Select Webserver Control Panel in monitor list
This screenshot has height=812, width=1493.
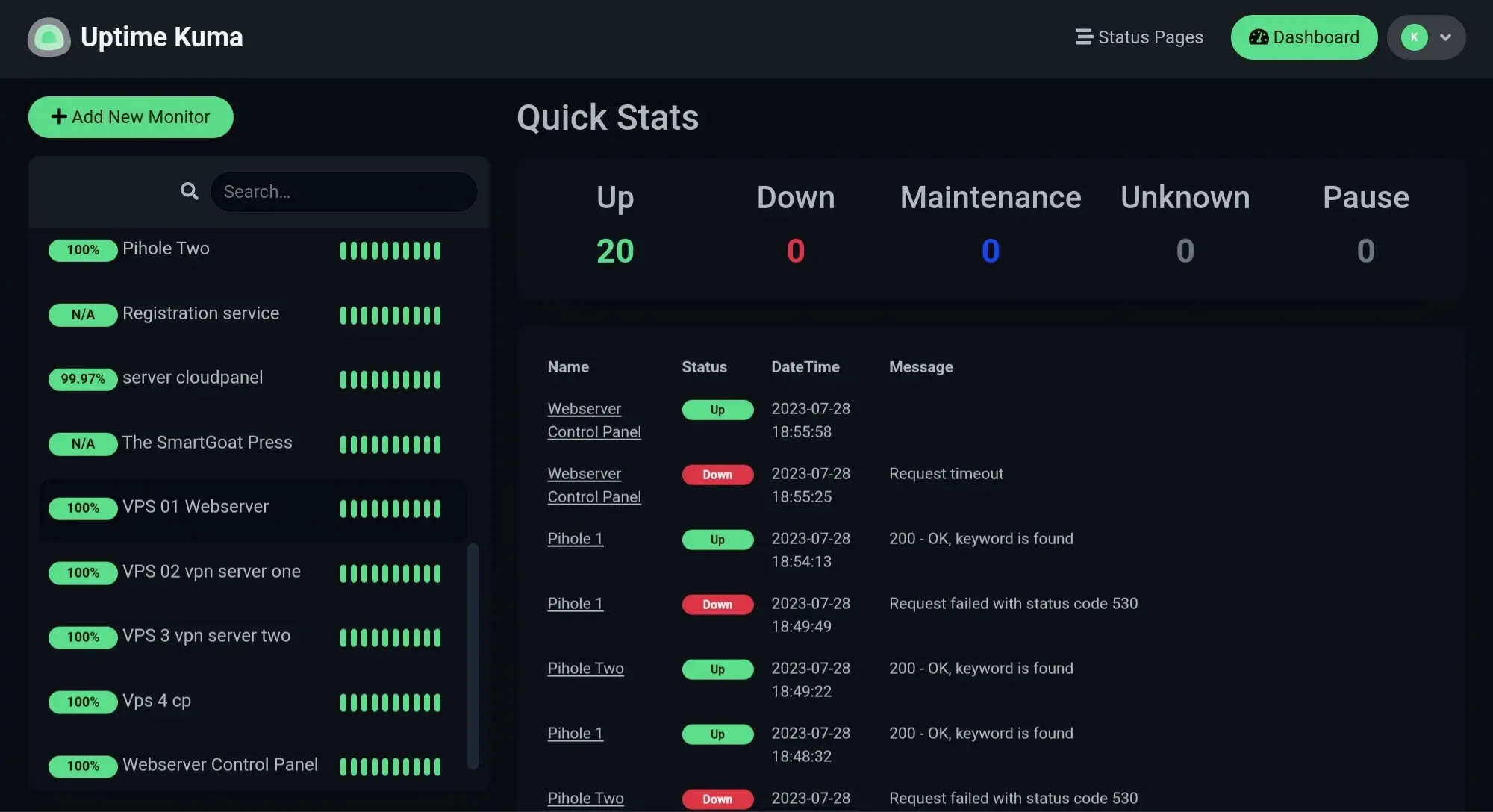(x=254, y=766)
